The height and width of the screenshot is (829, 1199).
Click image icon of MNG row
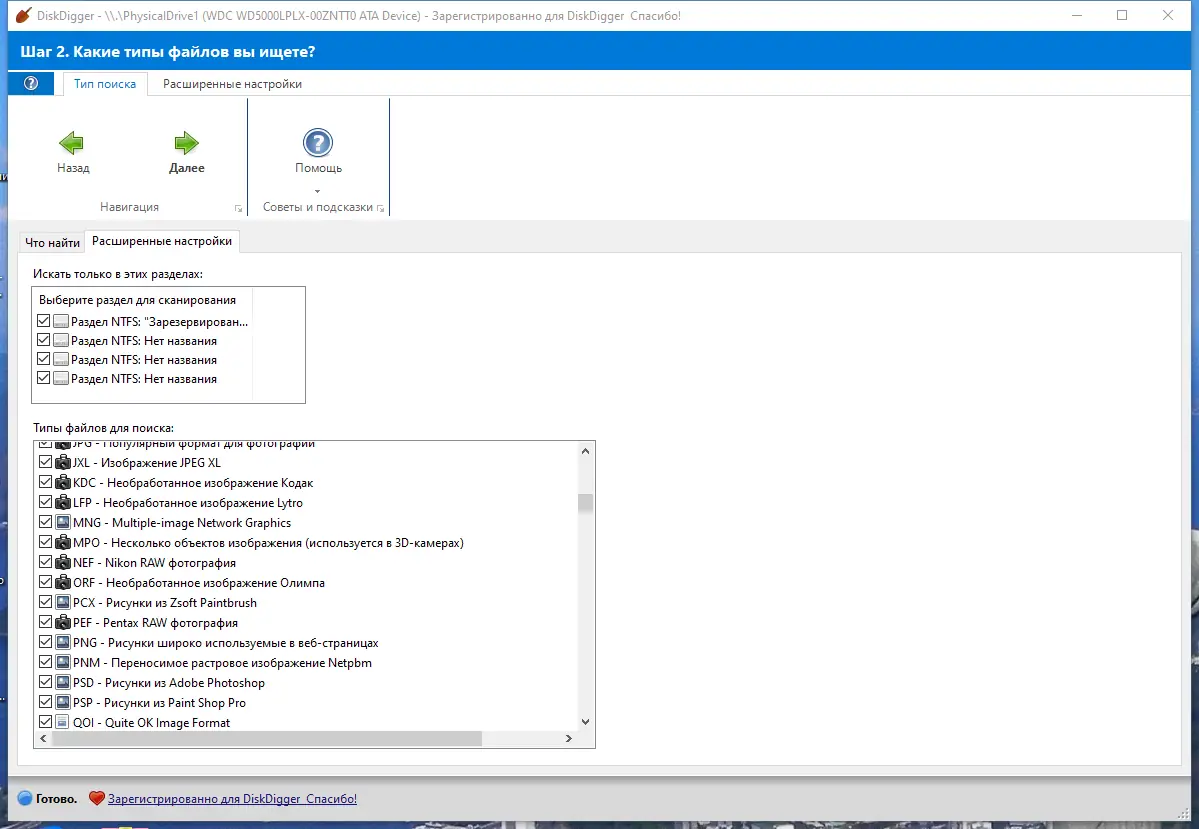coord(63,522)
